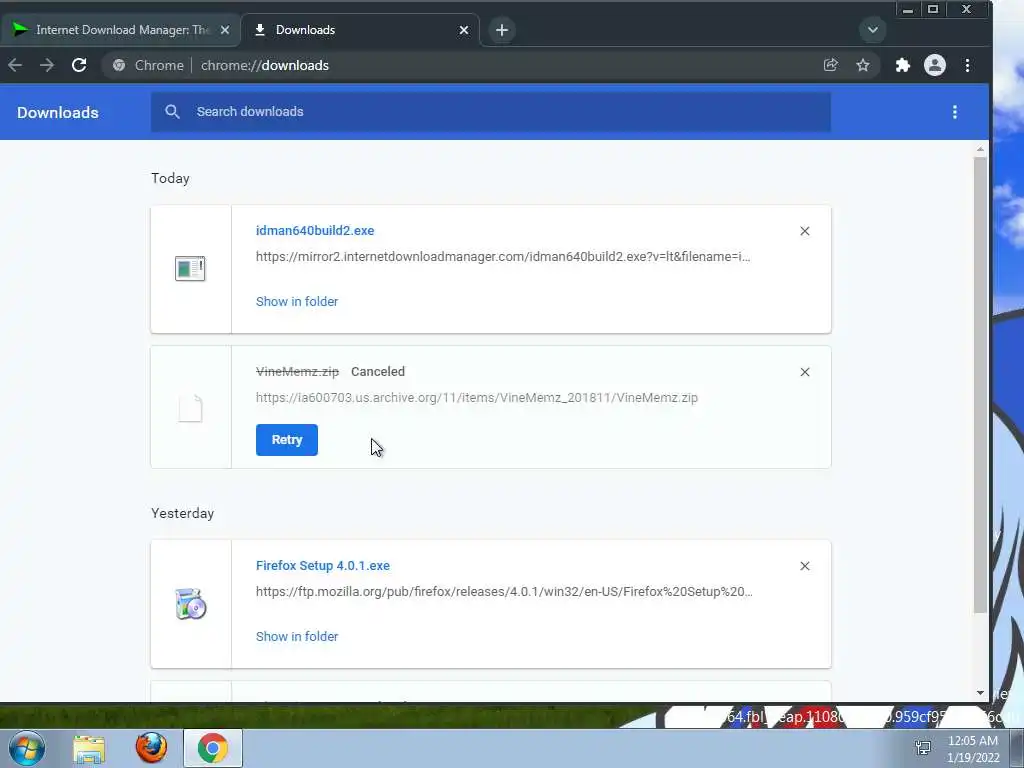Click the Firefox Setup installer file icon

coord(191,603)
